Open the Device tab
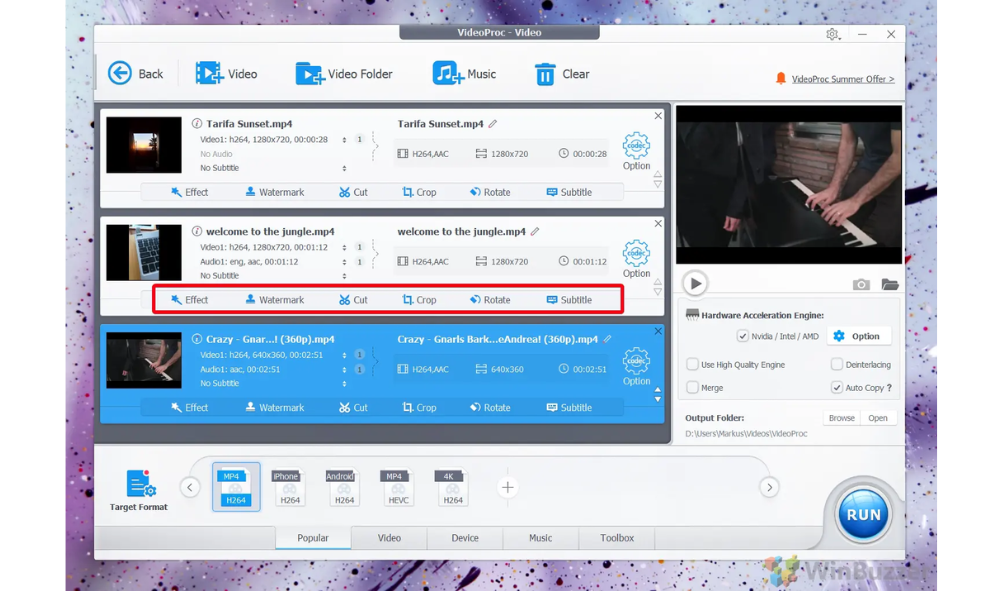1004x591 pixels. tap(464, 538)
